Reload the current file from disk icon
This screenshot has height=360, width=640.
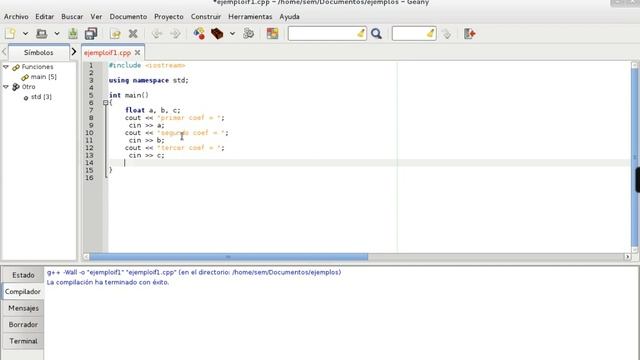click(x=115, y=34)
